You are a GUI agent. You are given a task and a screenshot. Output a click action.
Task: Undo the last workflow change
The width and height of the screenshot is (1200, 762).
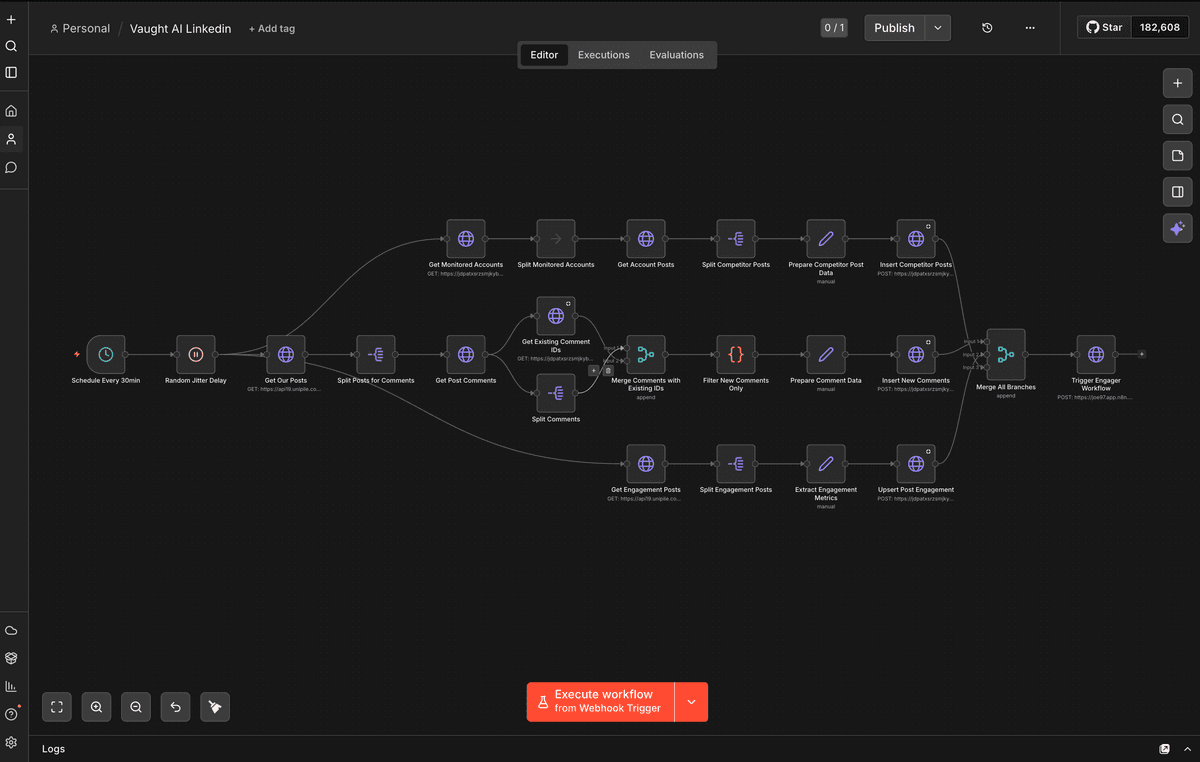(x=175, y=707)
